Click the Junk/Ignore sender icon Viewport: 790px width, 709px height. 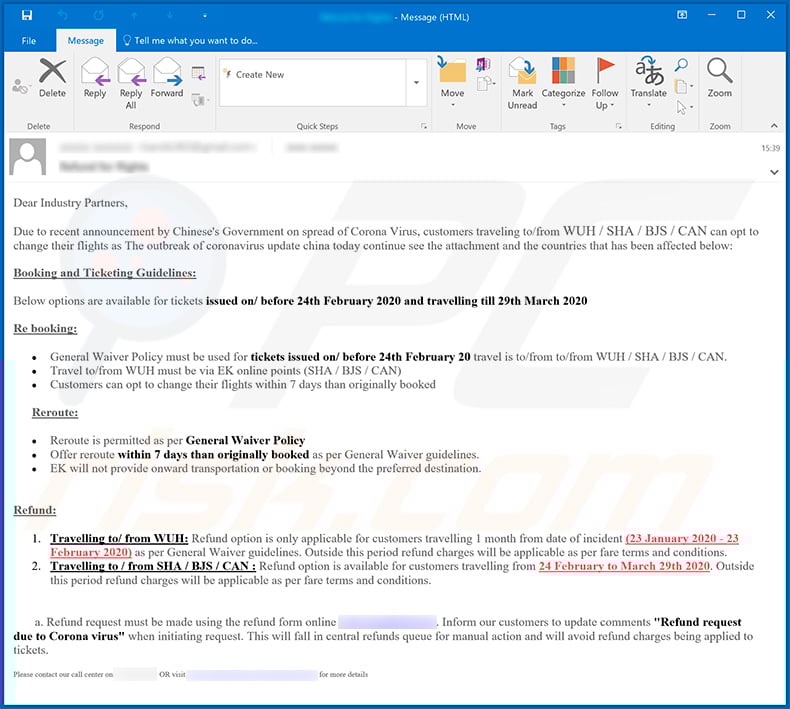(20, 86)
